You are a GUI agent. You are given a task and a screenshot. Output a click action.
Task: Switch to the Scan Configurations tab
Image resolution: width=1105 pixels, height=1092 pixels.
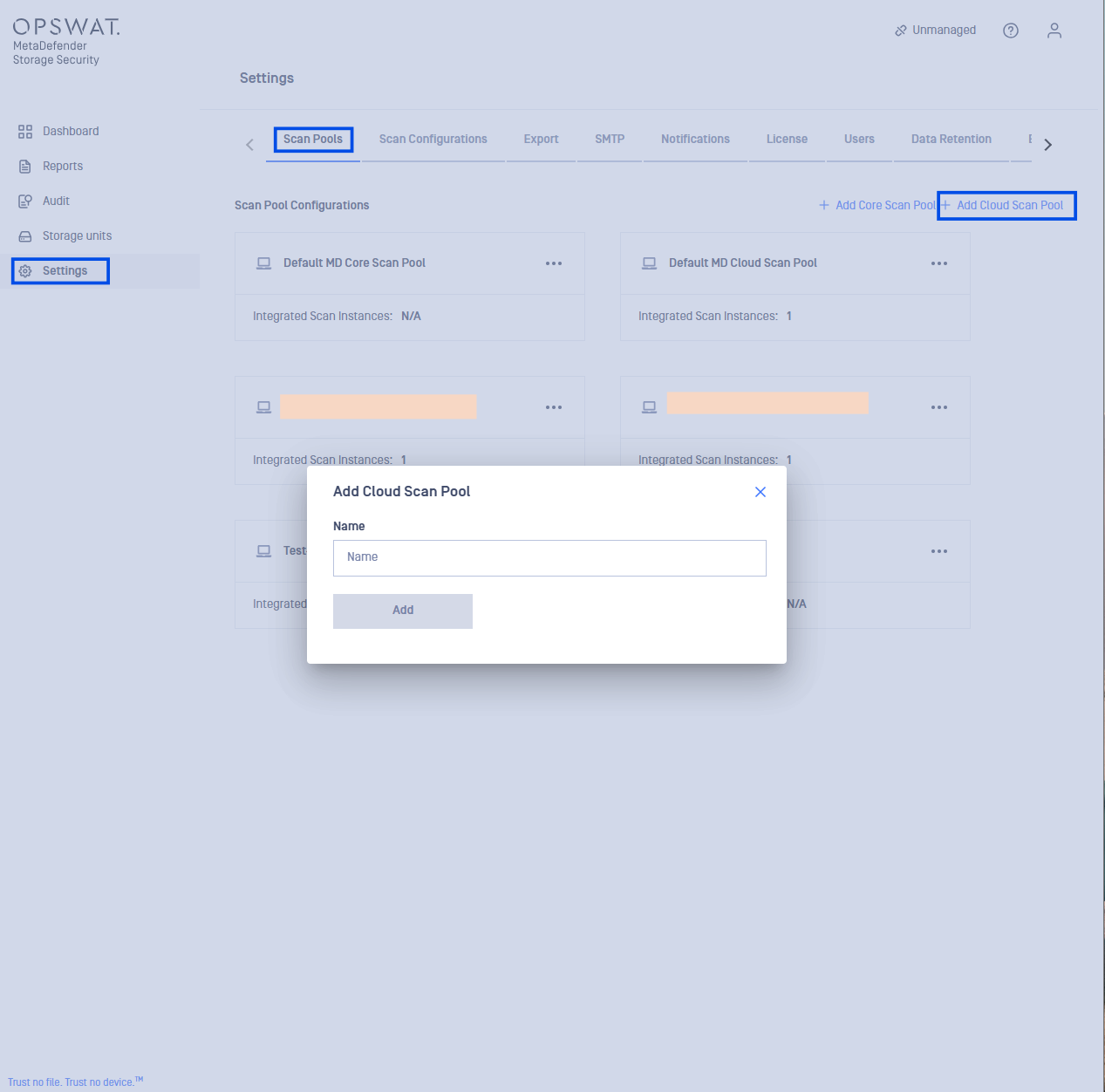(433, 140)
